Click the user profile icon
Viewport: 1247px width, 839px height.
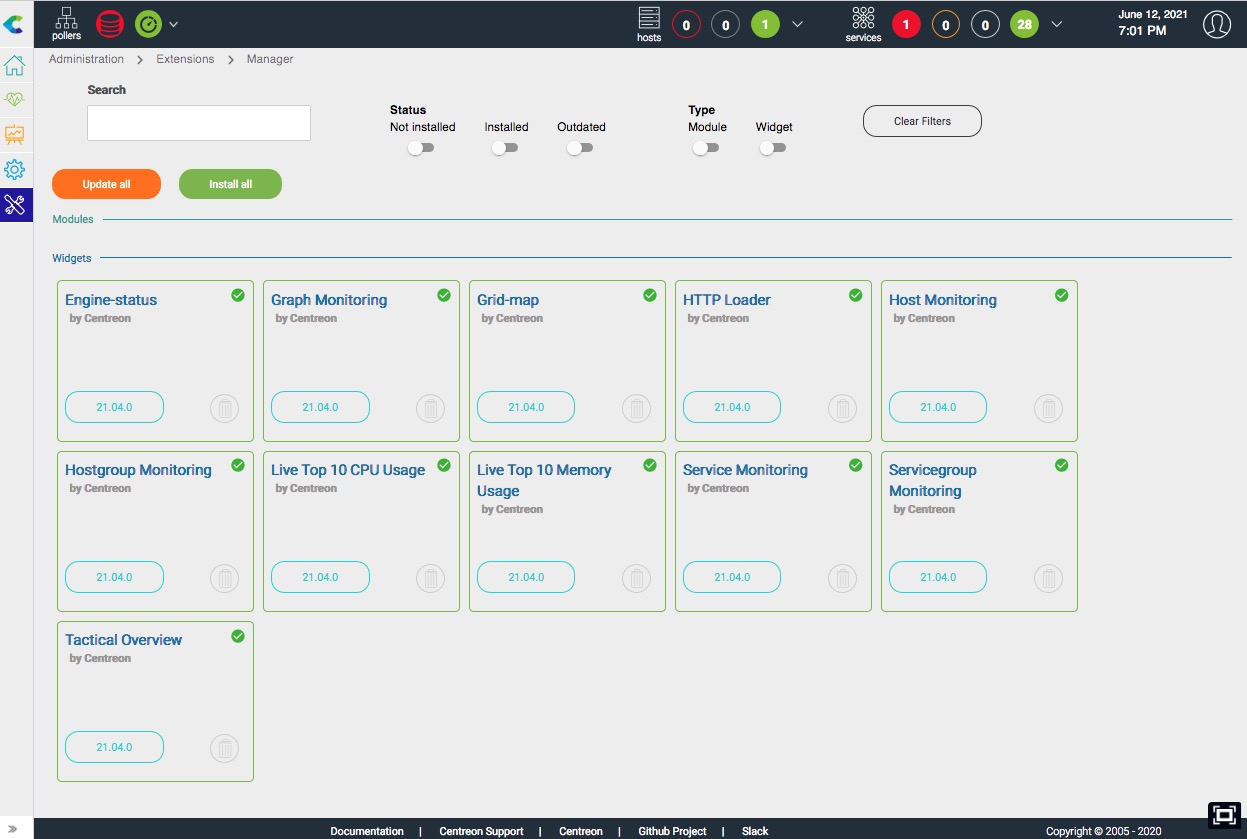tap(1216, 24)
